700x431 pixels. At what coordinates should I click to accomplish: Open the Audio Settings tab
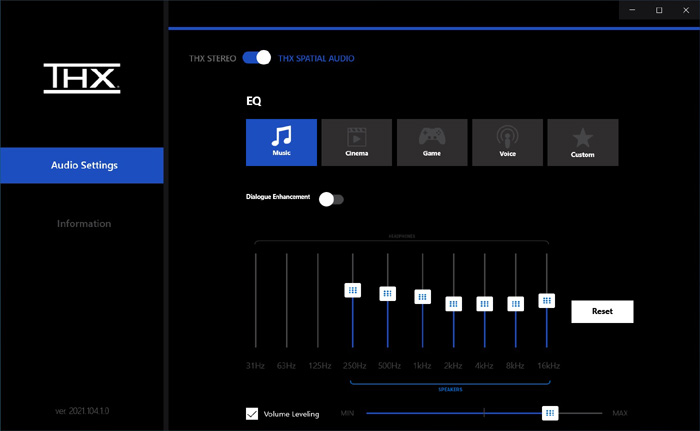[82, 165]
